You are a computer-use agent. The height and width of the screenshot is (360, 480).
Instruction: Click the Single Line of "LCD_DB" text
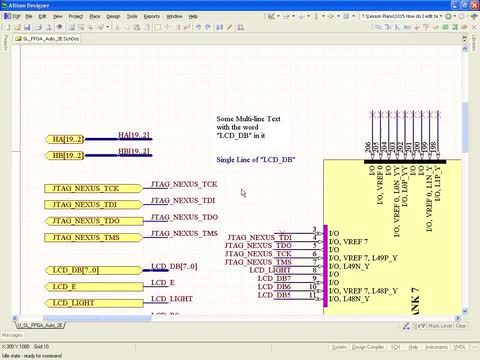[x=256, y=160]
